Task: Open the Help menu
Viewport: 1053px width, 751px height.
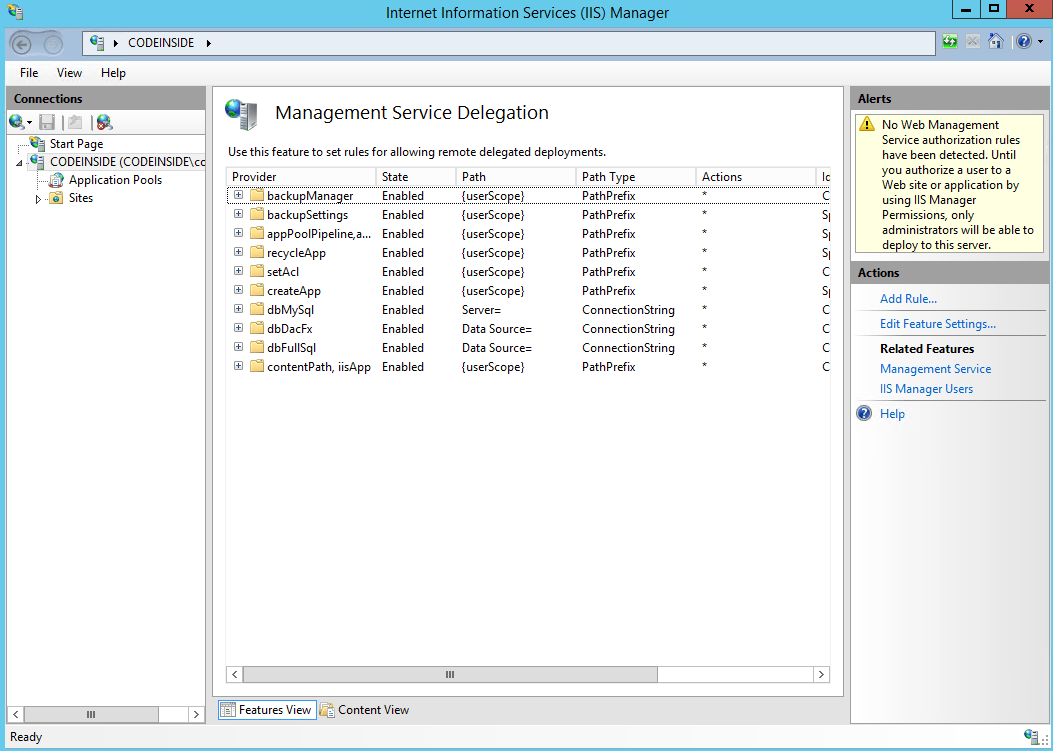Action: click(x=113, y=73)
